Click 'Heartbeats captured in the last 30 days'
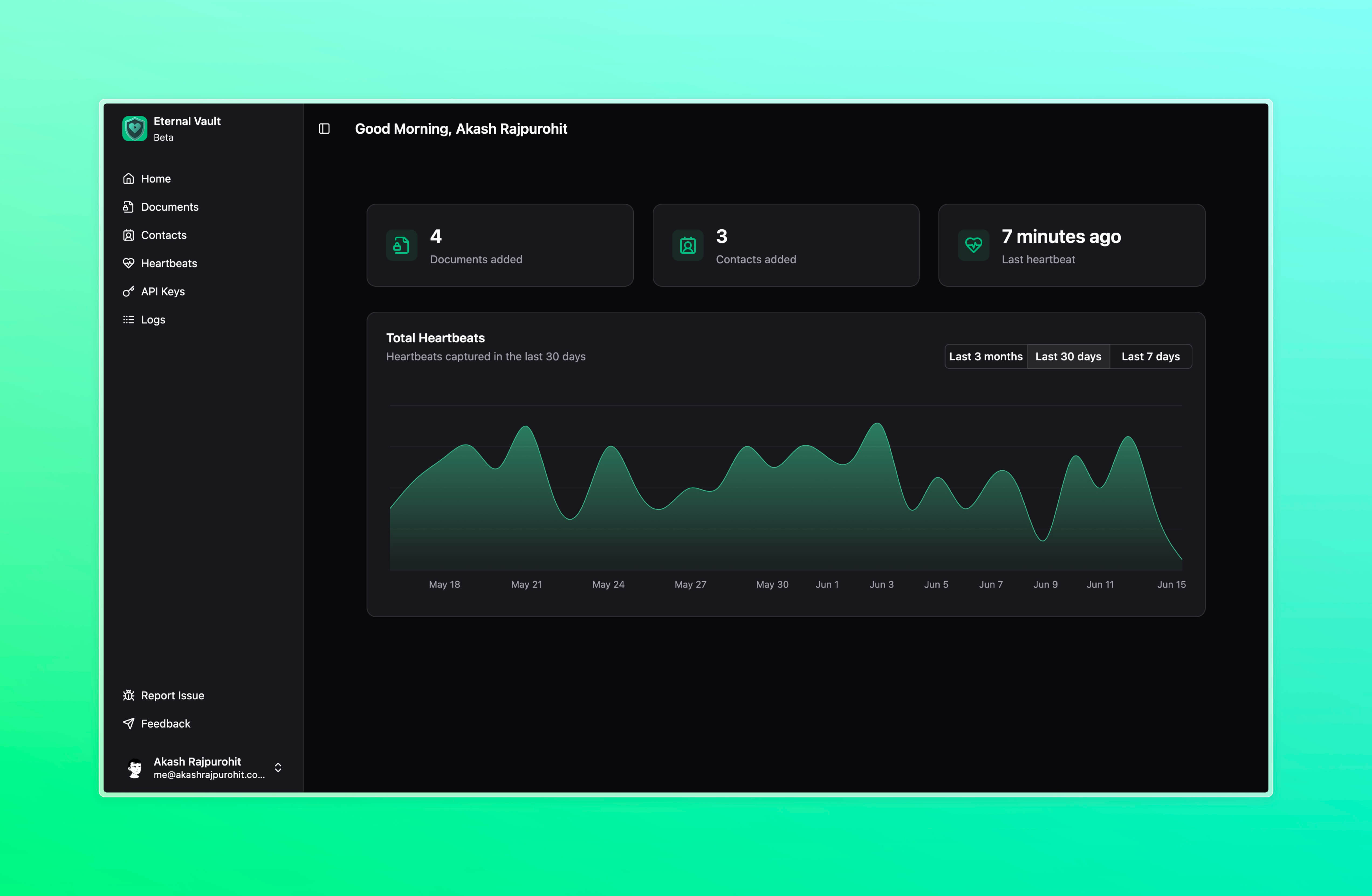 (486, 357)
